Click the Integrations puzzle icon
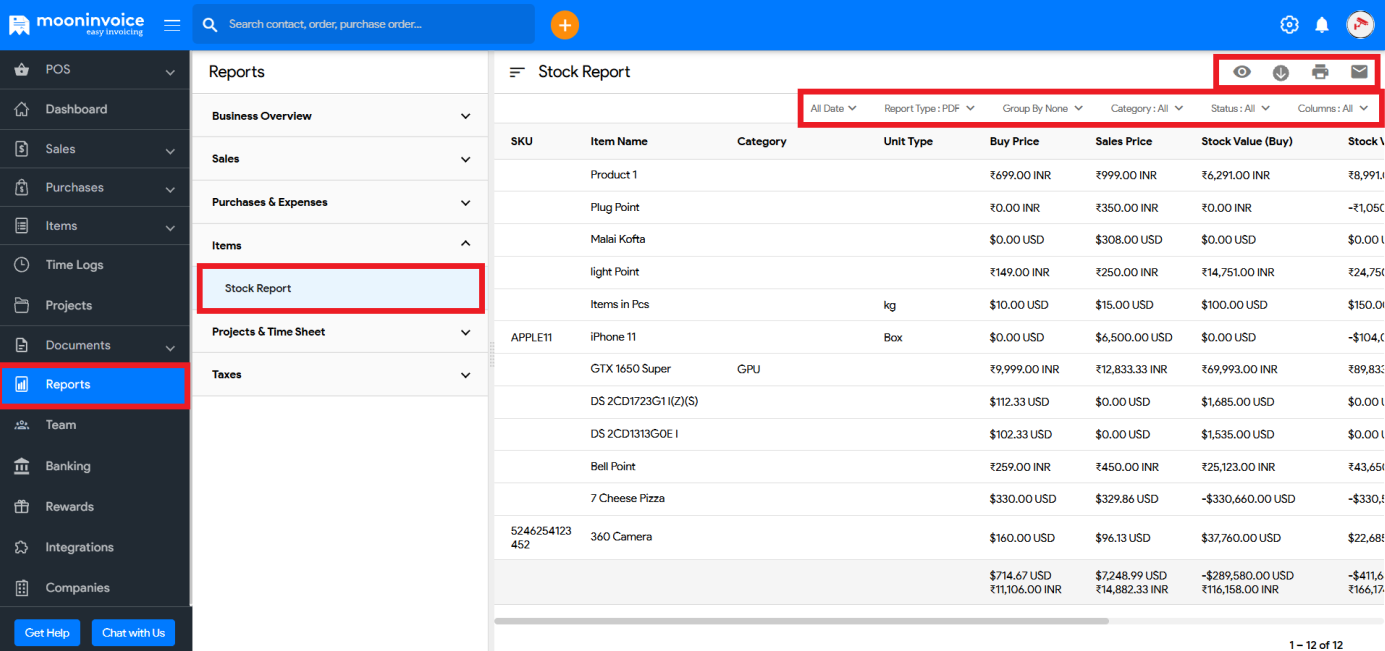Screen dimensions: 1385x651 pyautogui.click(x=22, y=547)
